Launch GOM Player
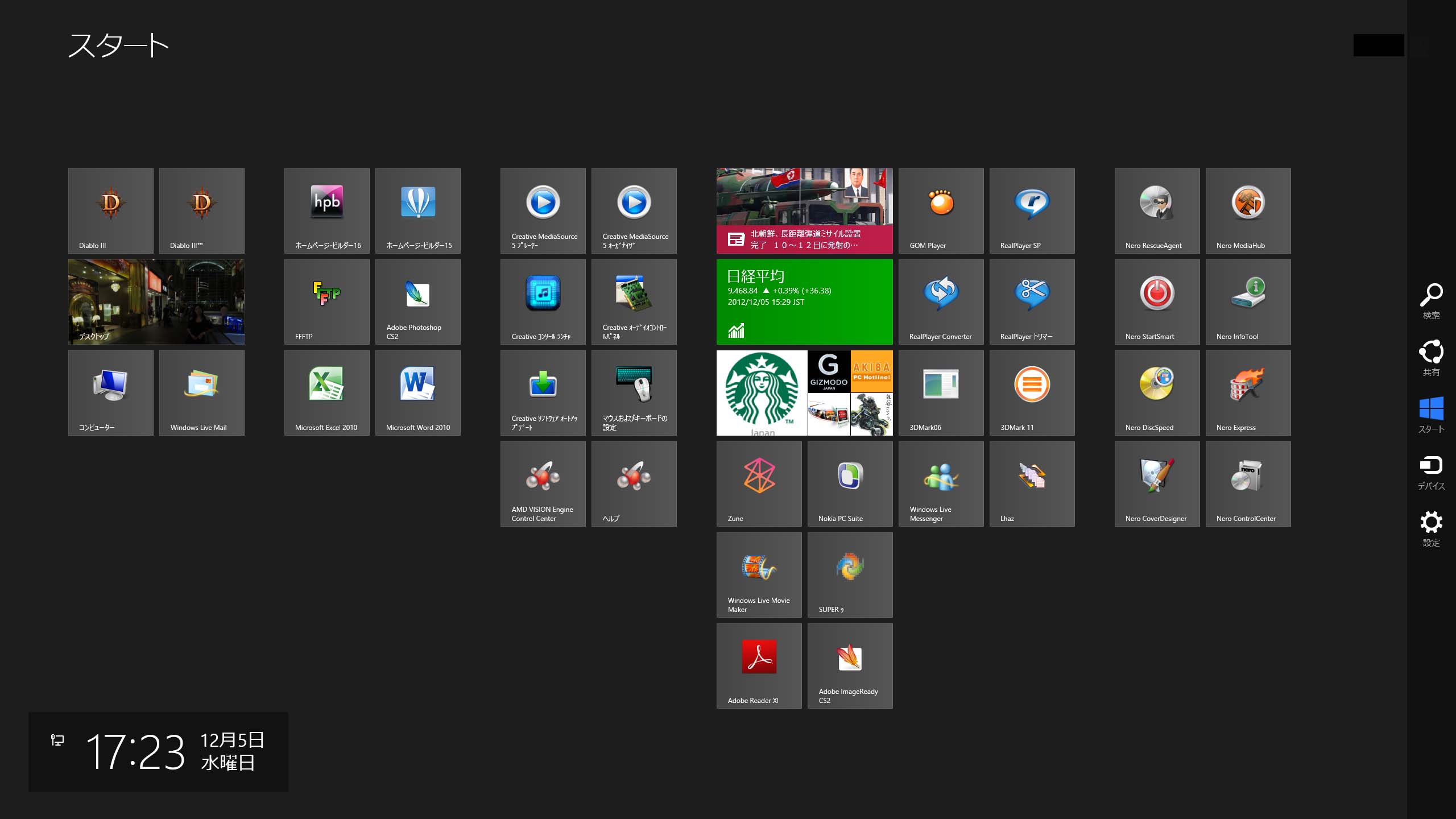Viewport: 1456px width, 819px height. [941, 211]
